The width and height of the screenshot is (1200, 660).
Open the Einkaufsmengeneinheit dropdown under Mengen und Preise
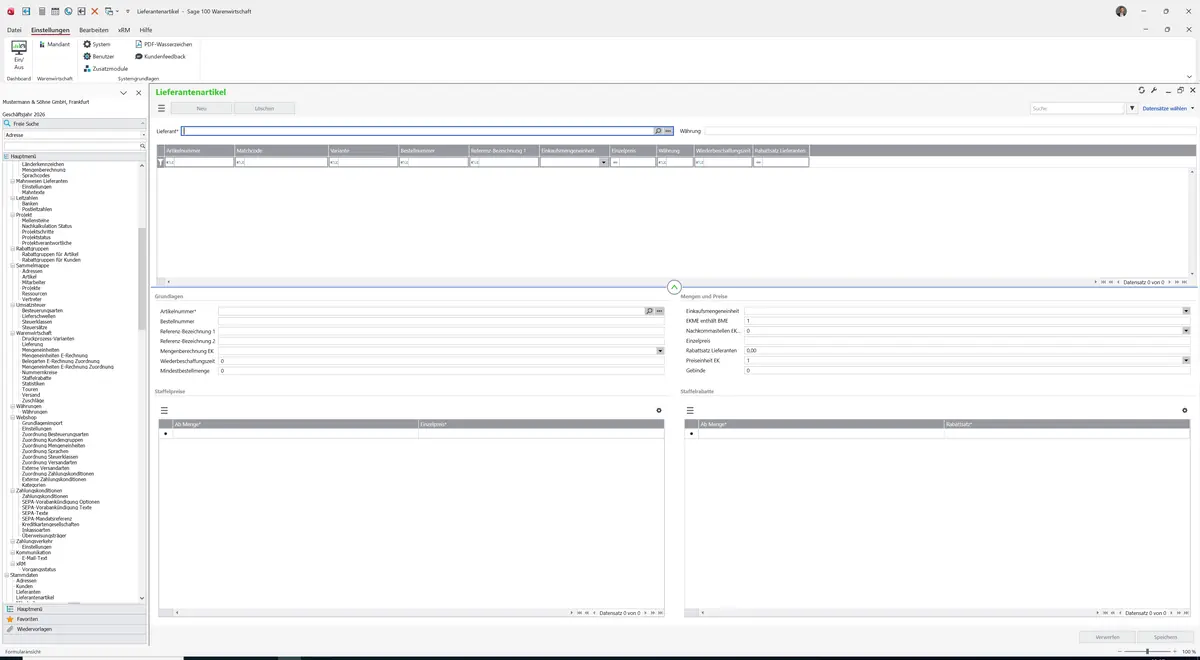coord(1186,311)
